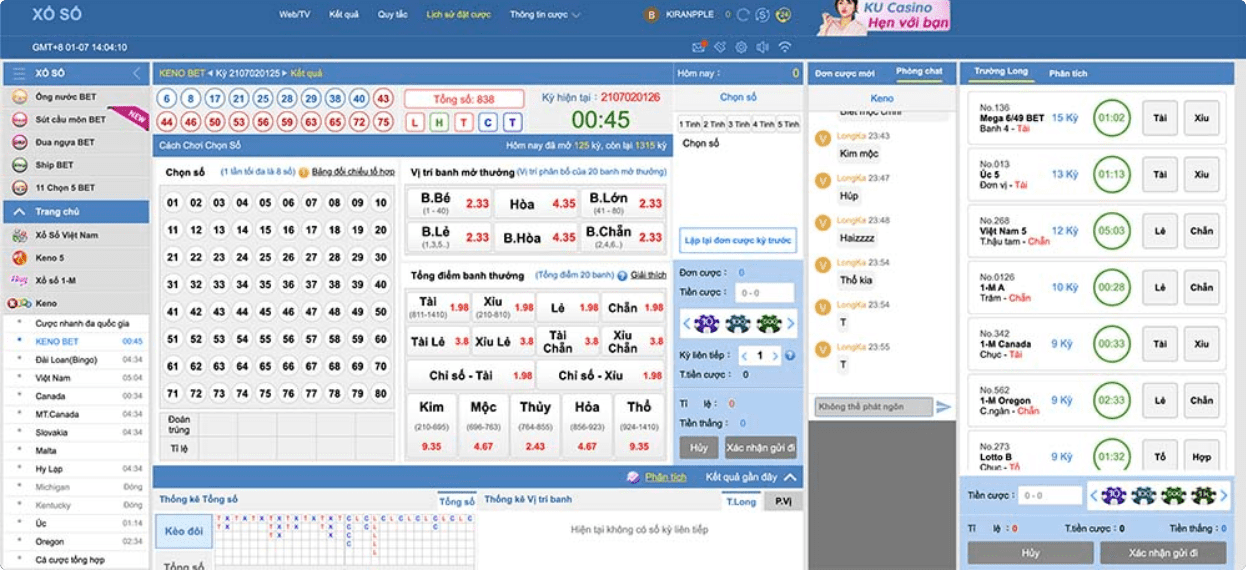The width and height of the screenshot is (1246, 570).
Task: Open the currency transfer S icon
Action: click(763, 15)
